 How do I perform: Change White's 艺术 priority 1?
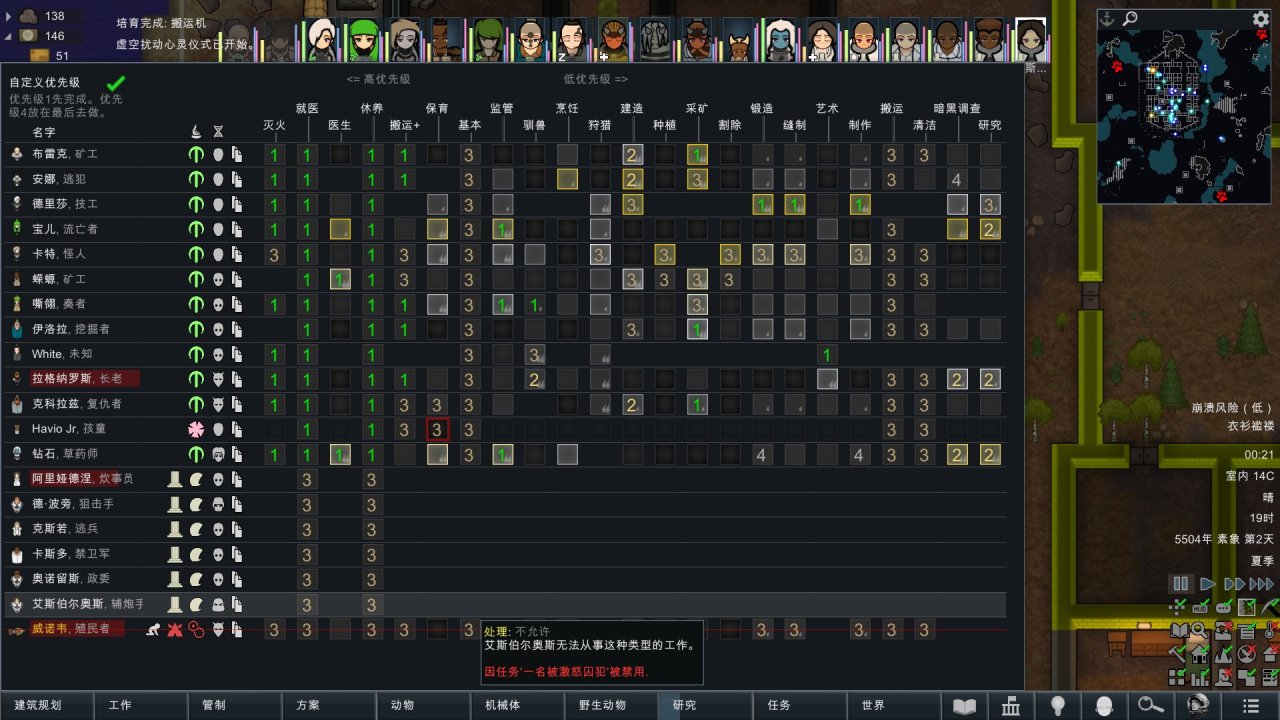[x=827, y=355]
